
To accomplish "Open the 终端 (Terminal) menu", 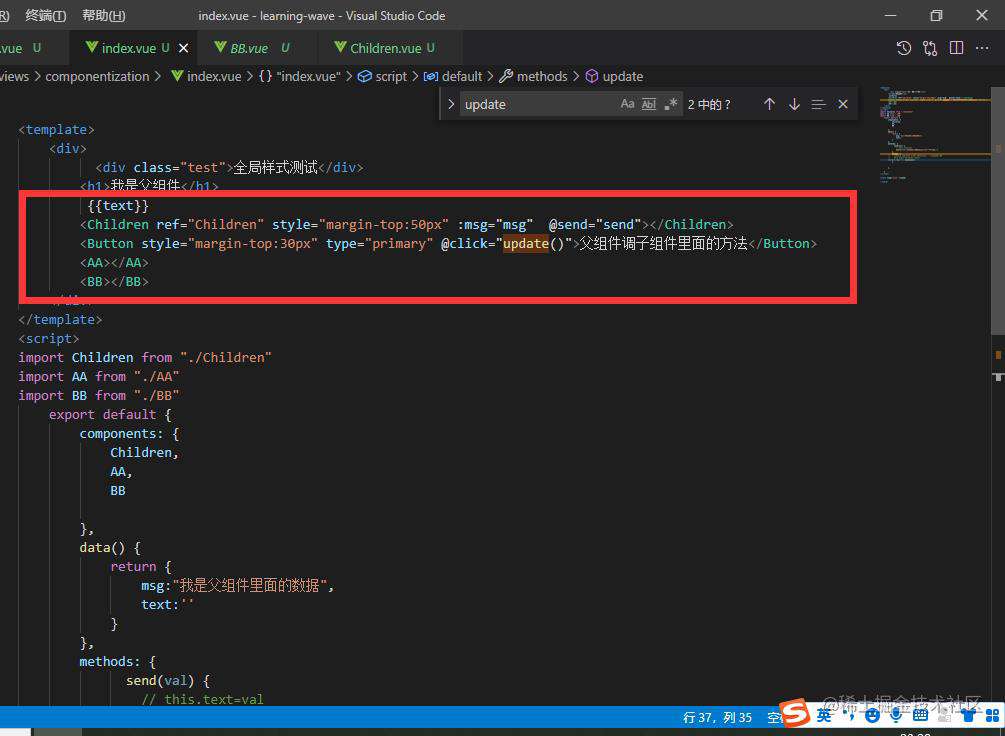I will [x=46, y=15].
